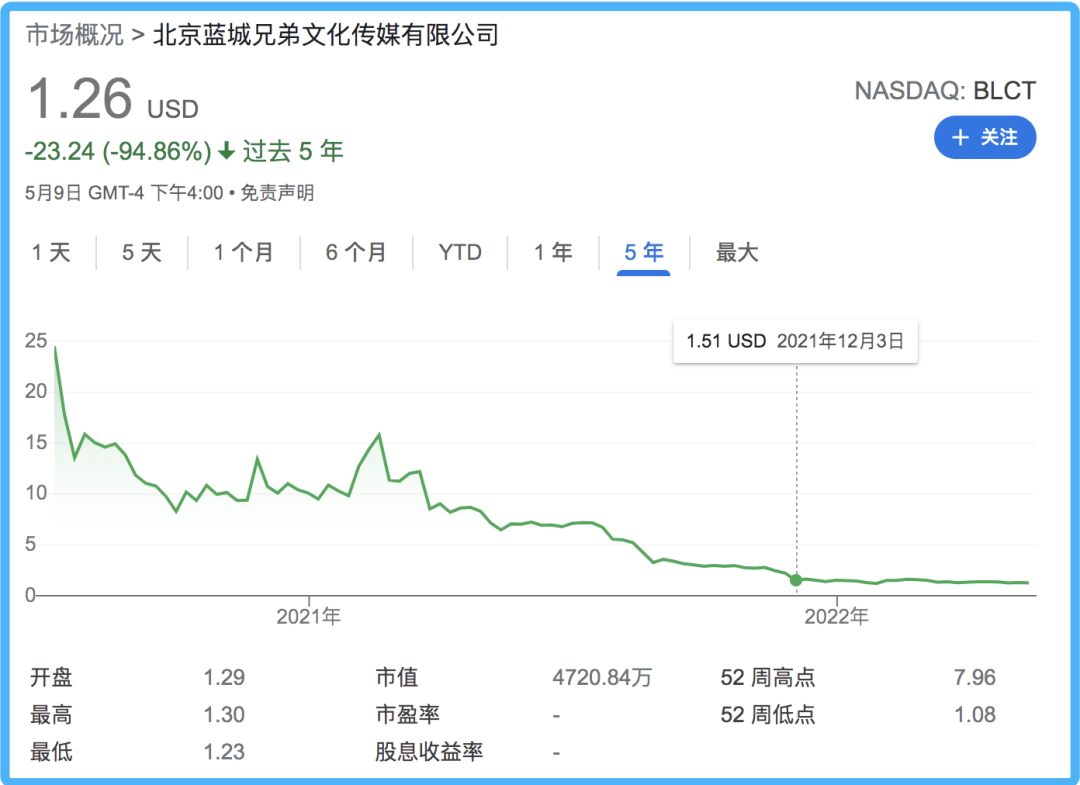Click the 市场概况 breadcrumb link
1080x785 pixels.
[x=74, y=35]
